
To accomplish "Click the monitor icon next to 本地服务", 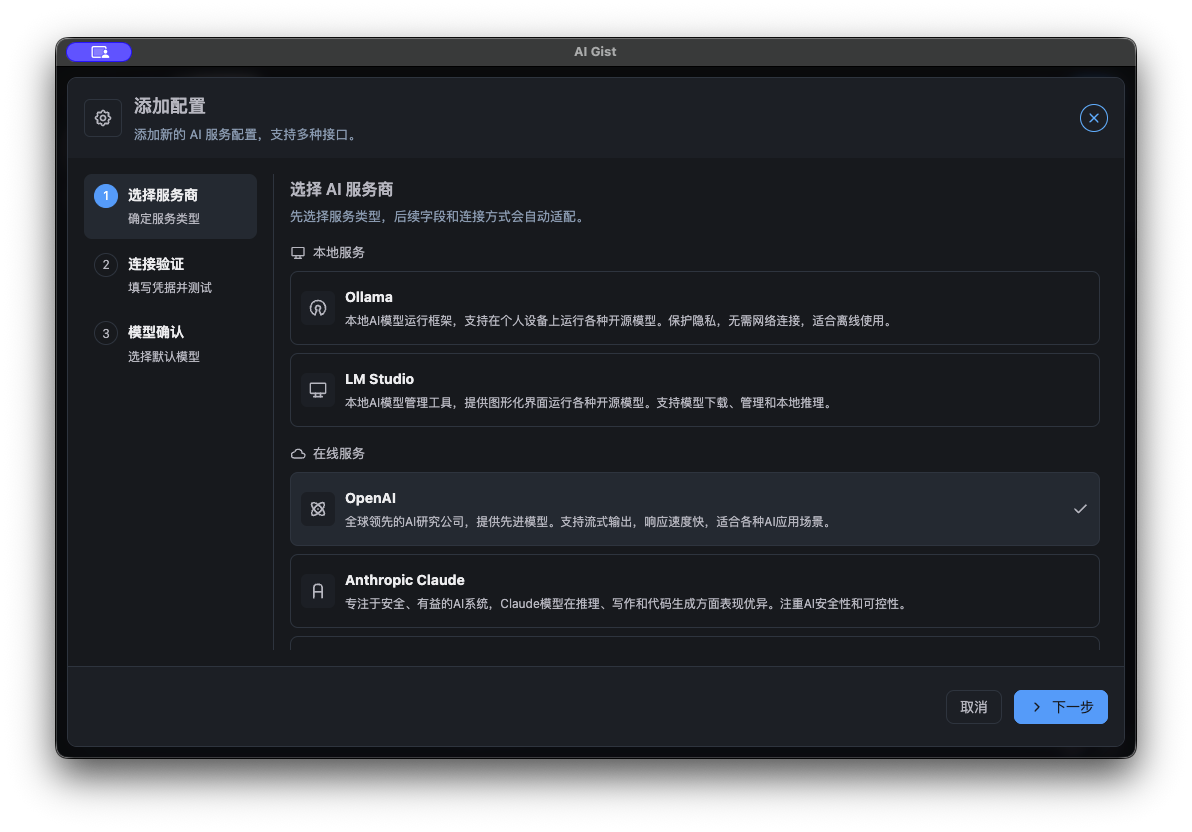I will pos(298,252).
